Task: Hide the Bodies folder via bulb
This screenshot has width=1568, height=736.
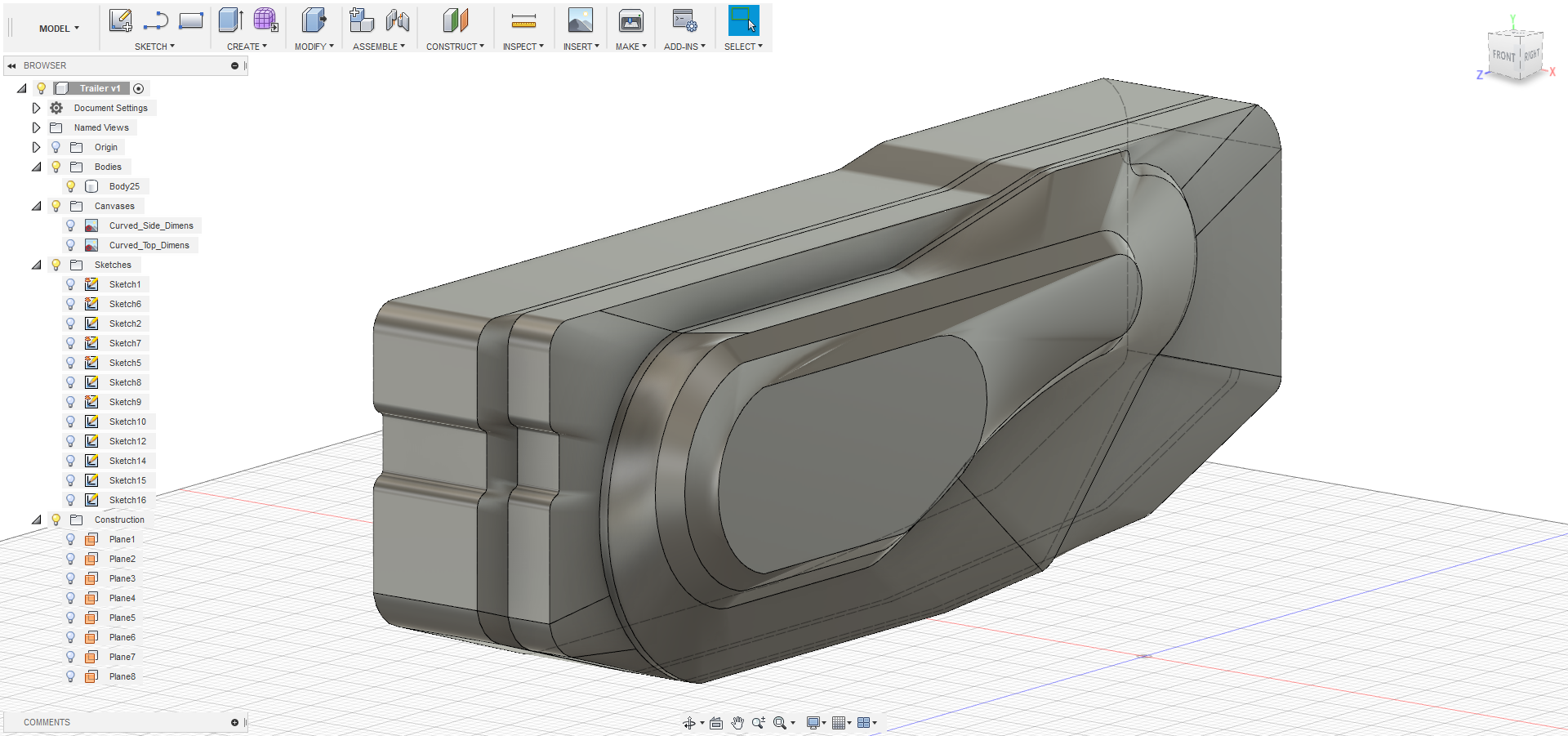Action: click(56, 167)
